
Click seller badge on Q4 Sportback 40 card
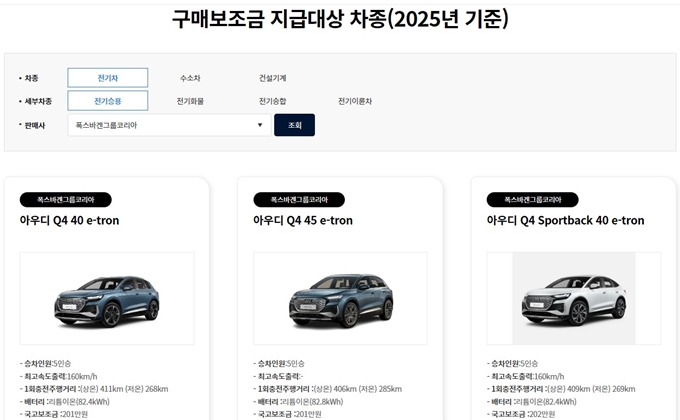coord(533,200)
